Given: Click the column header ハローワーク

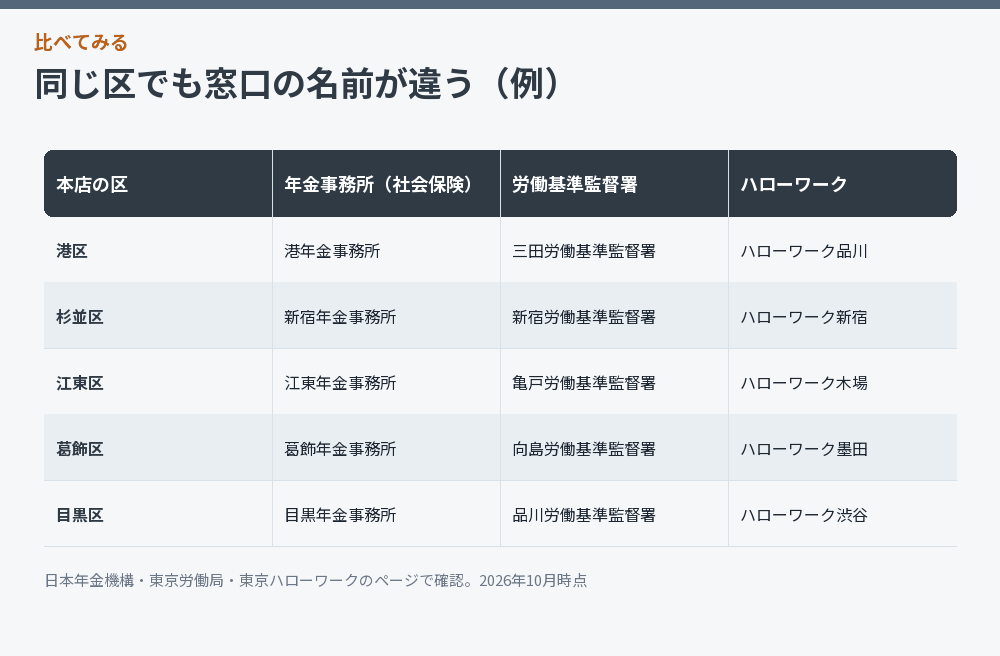Looking at the screenshot, I should tap(842, 184).
